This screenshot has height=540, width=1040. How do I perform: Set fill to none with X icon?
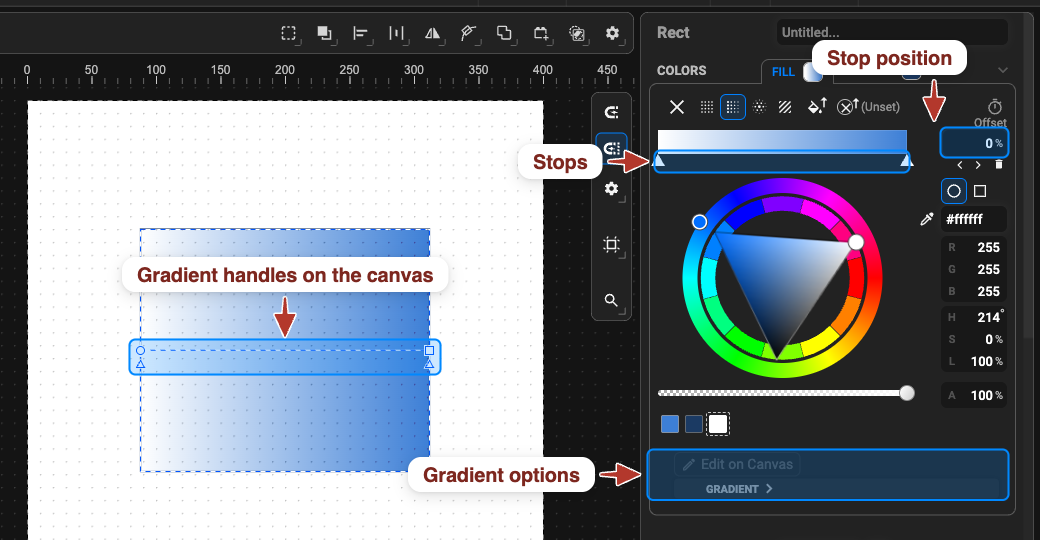tap(677, 107)
